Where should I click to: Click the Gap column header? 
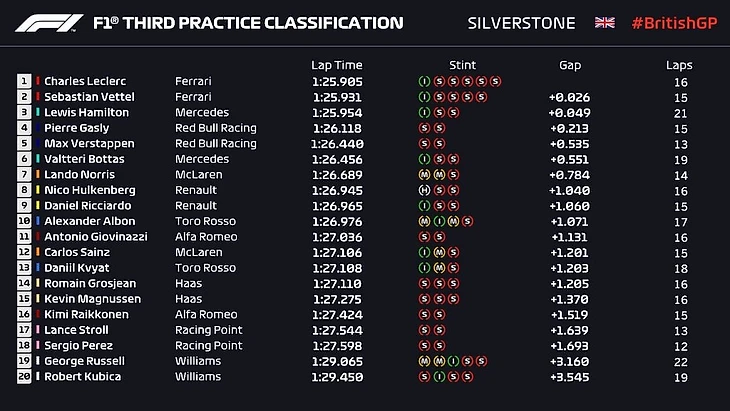[570, 64]
